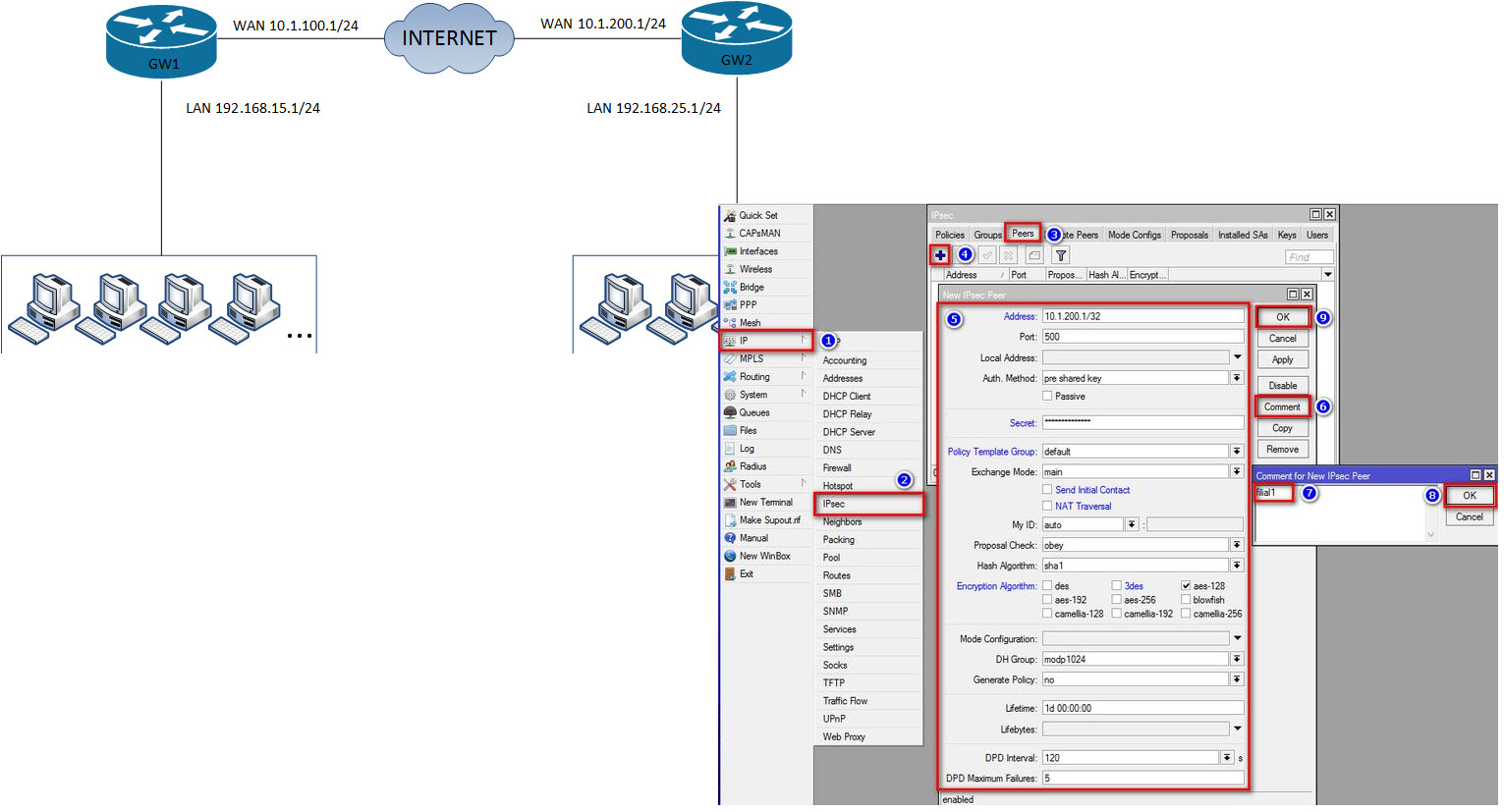Add a new IPsec peer with the plus icon

pos(940,254)
